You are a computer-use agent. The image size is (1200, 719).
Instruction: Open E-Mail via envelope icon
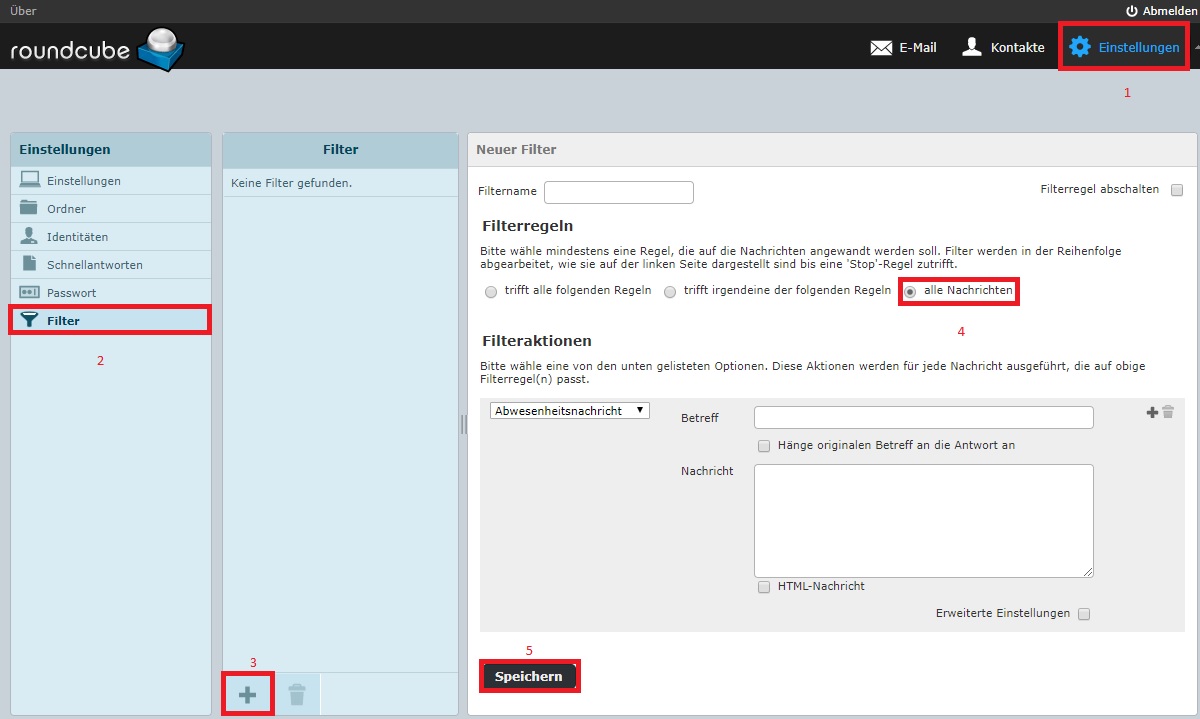(x=881, y=47)
